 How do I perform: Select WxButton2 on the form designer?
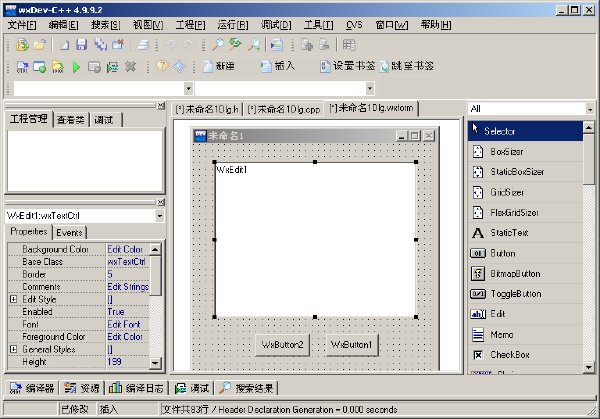click(x=282, y=345)
